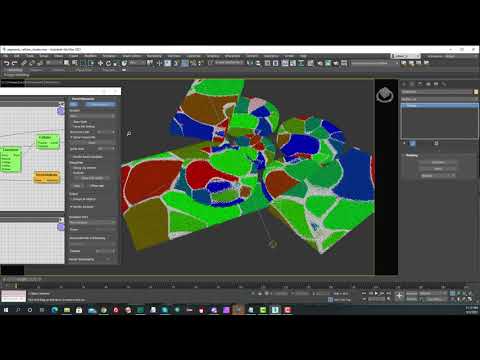Click the object color swatch in command panel
Image resolution: width=480 pixels, height=360 pixels.
[476, 92]
